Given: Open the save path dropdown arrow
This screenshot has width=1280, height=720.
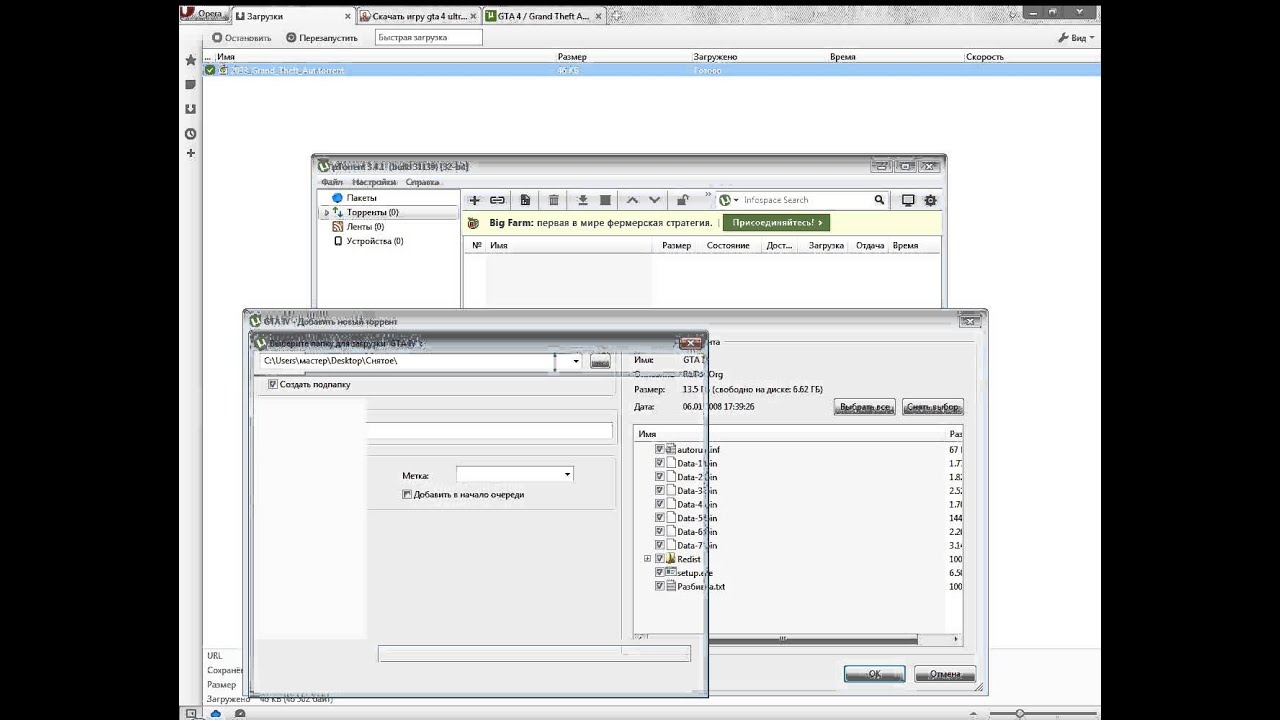Looking at the screenshot, I should (576, 361).
